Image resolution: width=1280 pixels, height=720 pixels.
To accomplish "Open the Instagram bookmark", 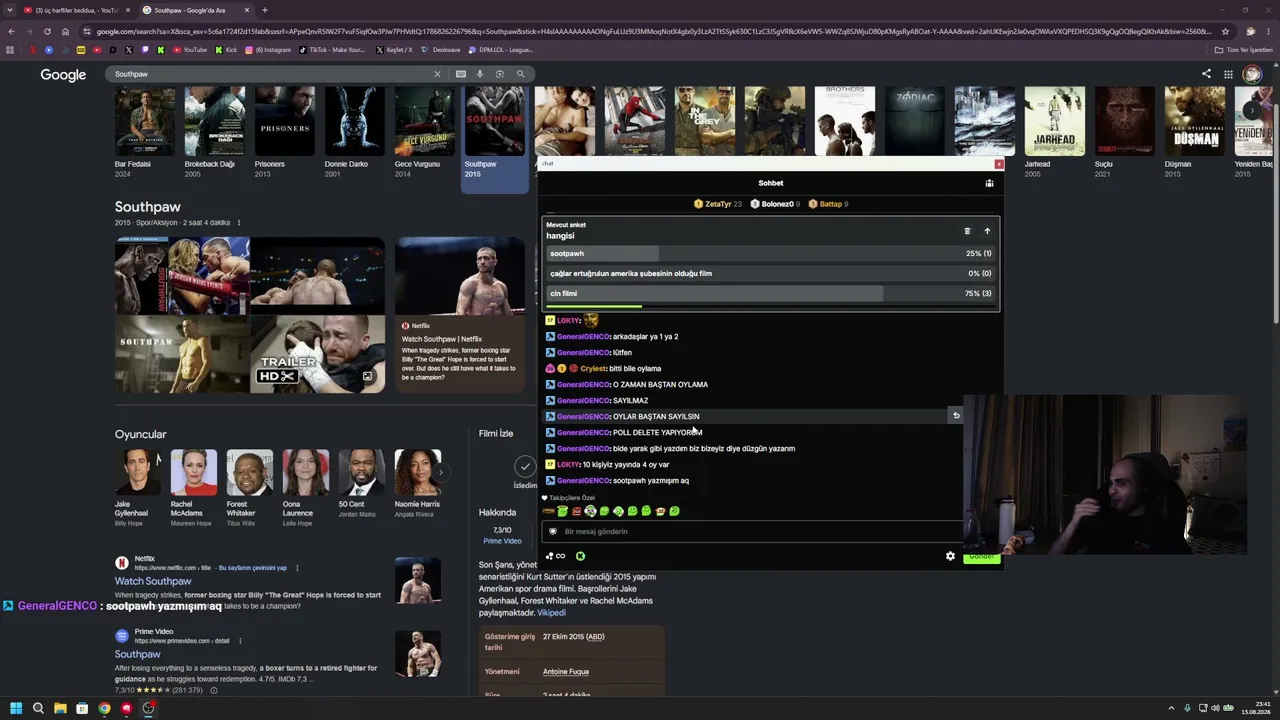I will coord(268,50).
